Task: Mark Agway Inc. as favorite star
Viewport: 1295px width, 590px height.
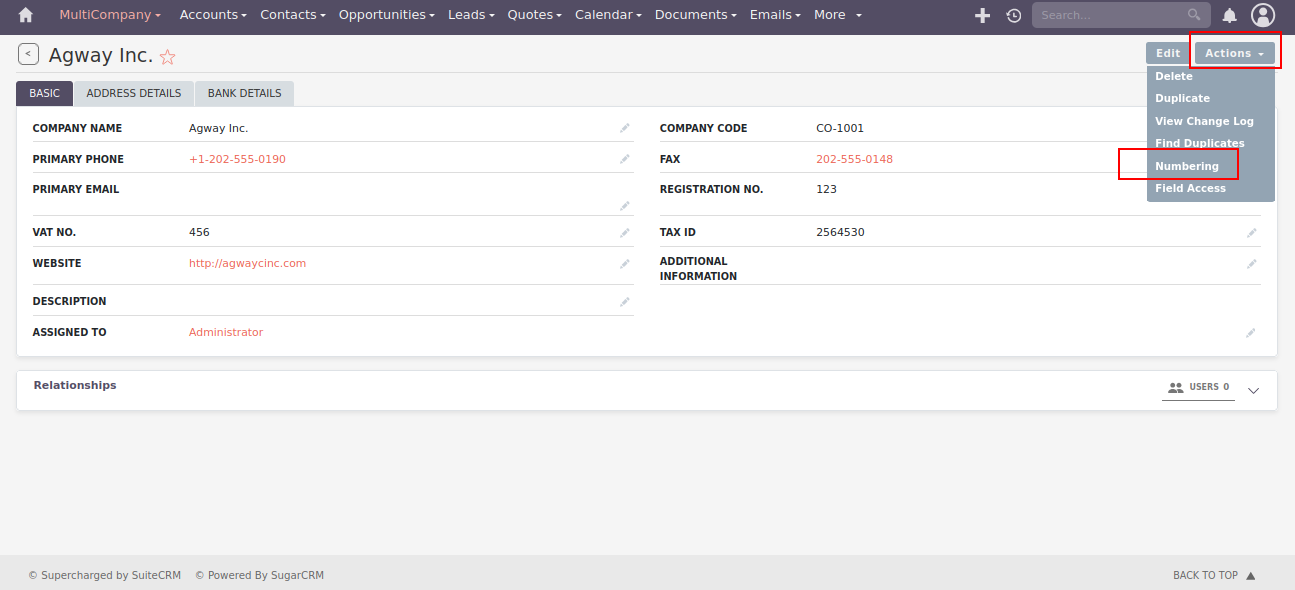Action: coord(167,57)
